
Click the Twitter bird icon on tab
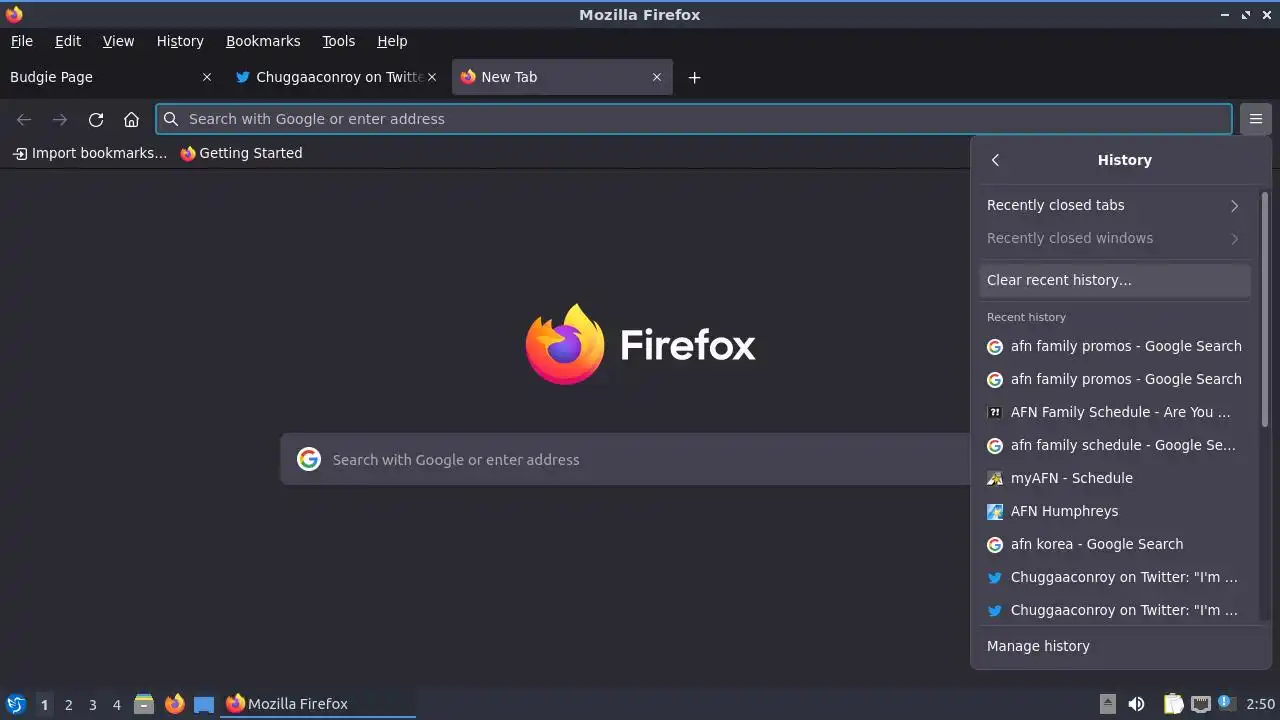coord(242,77)
